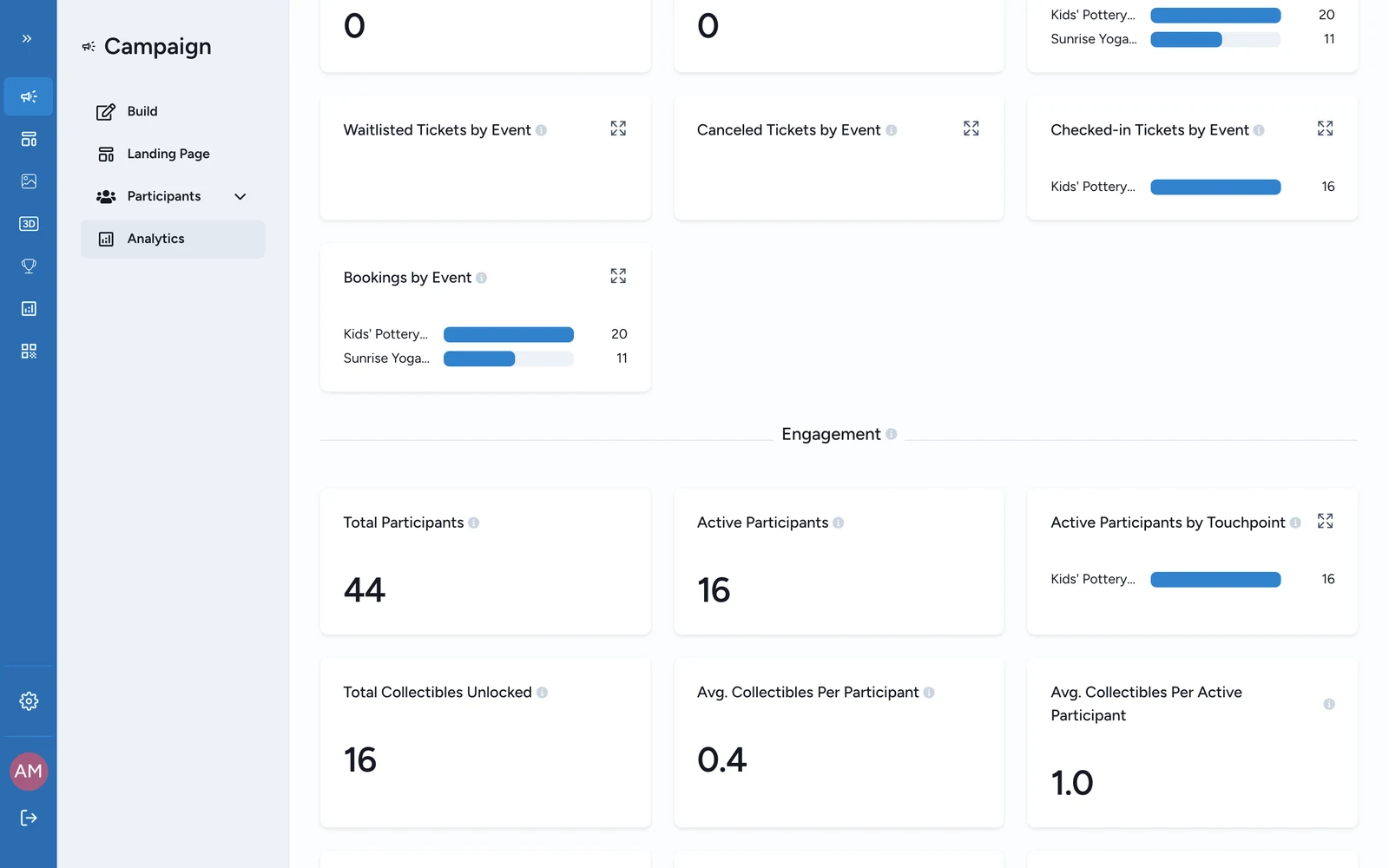Image resolution: width=1389 pixels, height=868 pixels.
Task: Open the templates layout icon in sidebar
Action: (29, 139)
